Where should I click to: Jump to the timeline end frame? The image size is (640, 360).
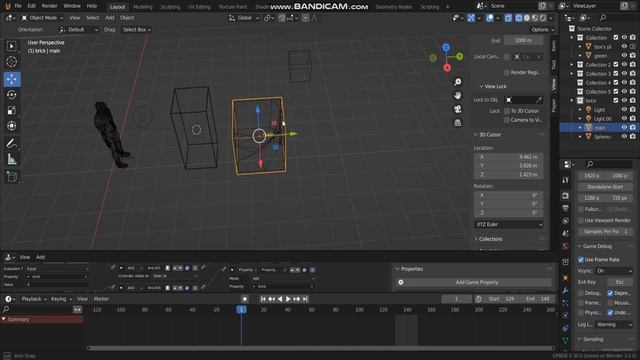(305, 299)
